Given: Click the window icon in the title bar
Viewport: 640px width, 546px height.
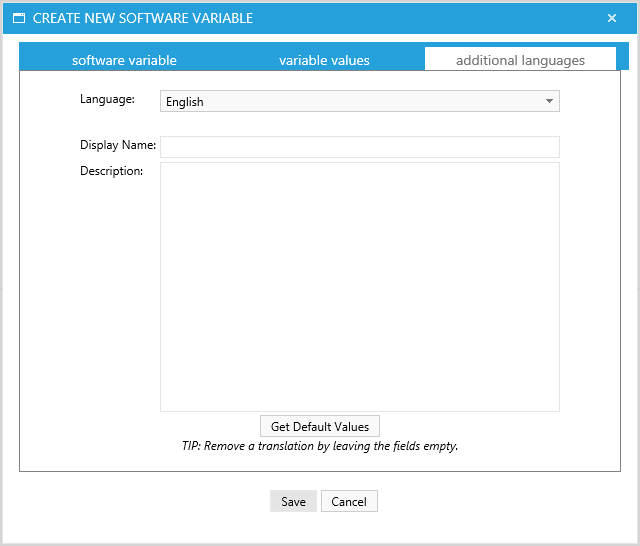Looking at the screenshot, I should tap(18, 18).
